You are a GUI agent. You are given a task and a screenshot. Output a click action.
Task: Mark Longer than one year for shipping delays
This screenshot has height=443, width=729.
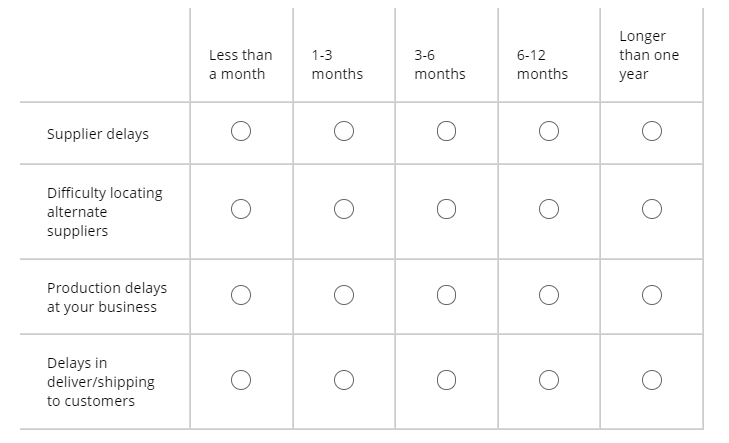click(651, 380)
